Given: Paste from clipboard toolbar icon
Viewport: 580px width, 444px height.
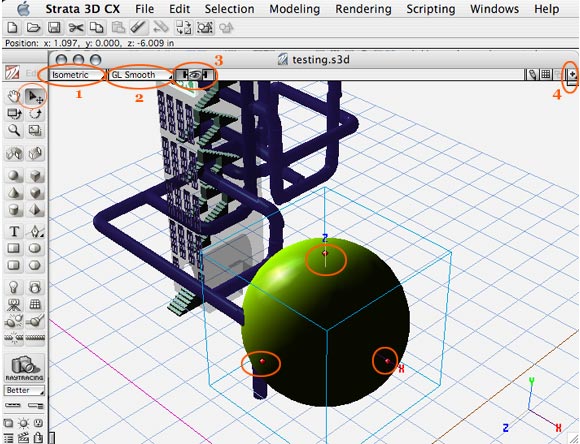Looking at the screenshot, I should tap(118, 28).
